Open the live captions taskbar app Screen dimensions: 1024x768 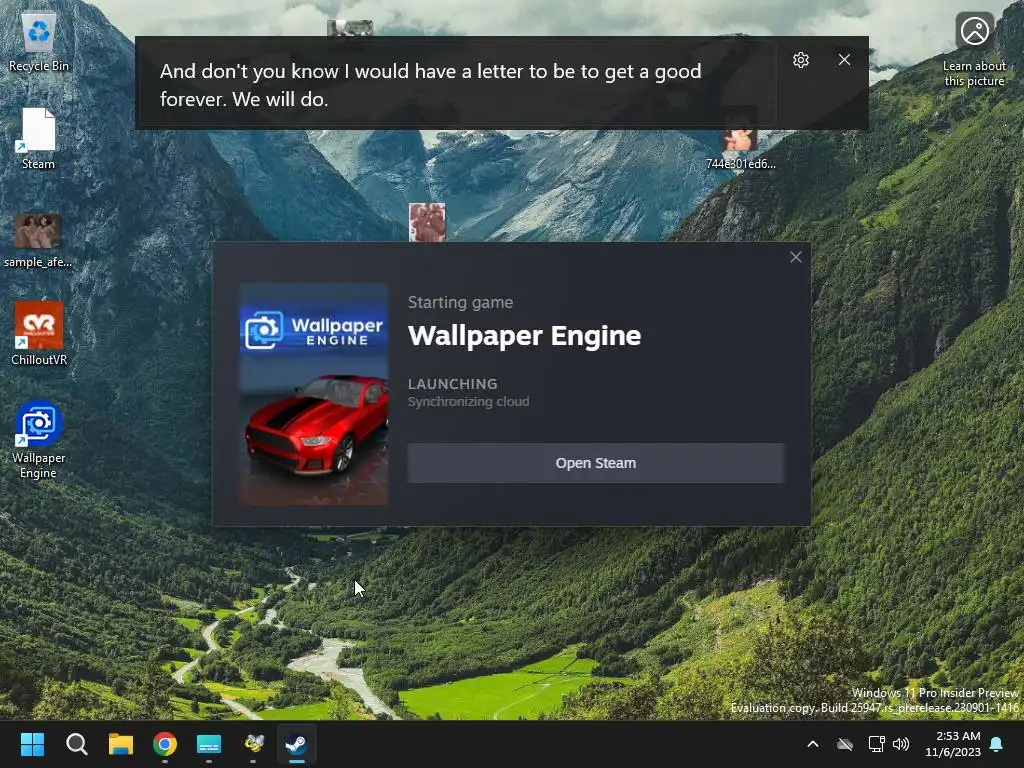(x=209, y=744)
